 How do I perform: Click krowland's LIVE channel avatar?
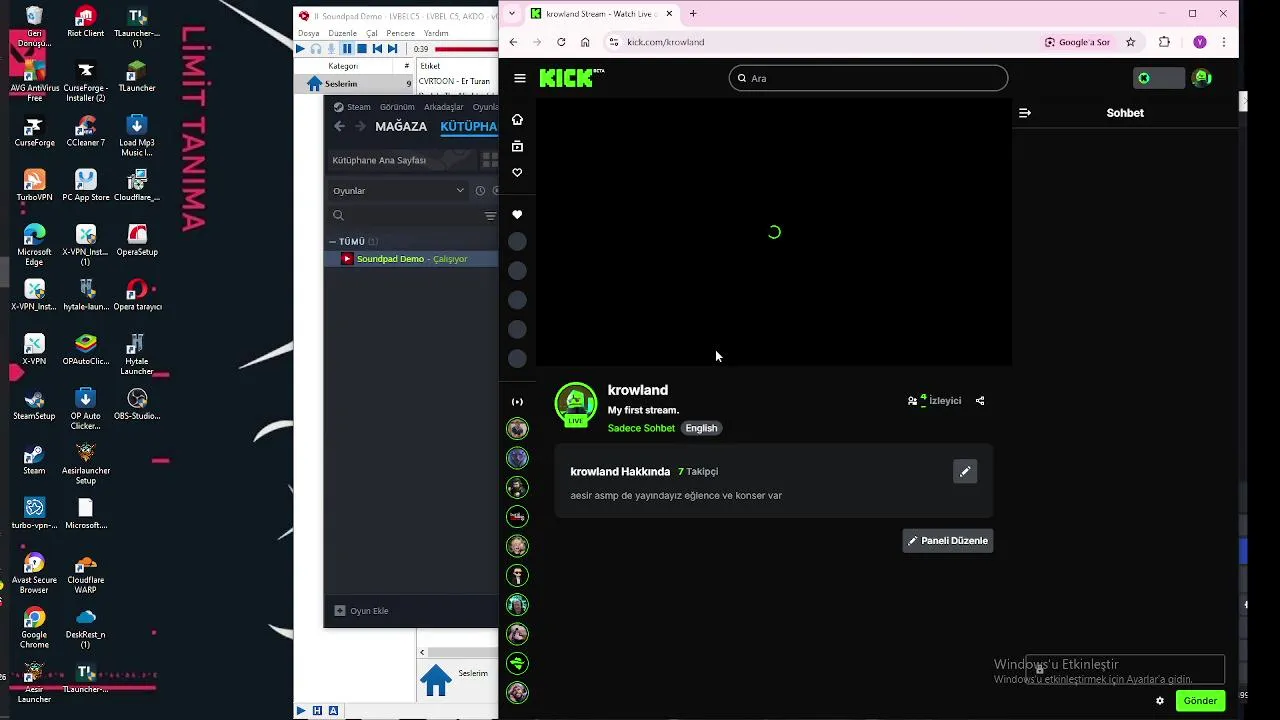pyautogui.click(x=575, y=404)
